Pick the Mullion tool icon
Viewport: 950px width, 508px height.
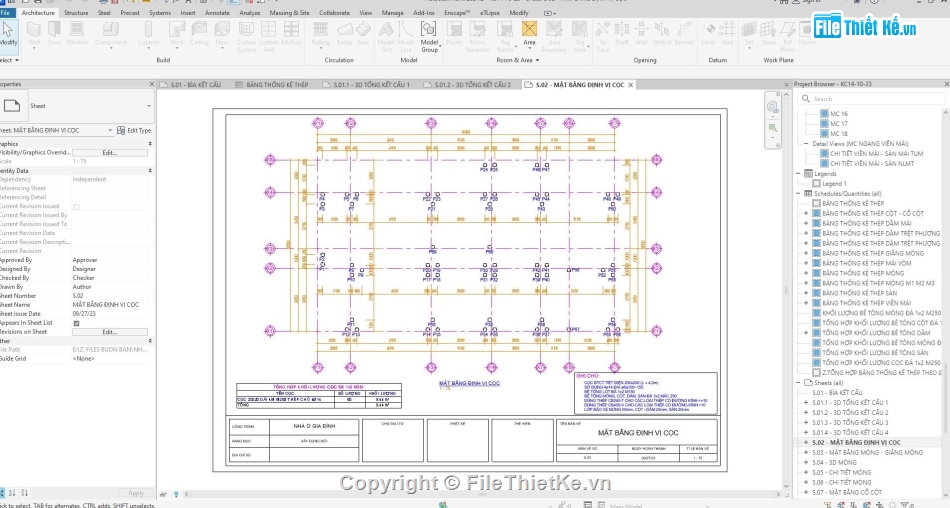point(291,33)
